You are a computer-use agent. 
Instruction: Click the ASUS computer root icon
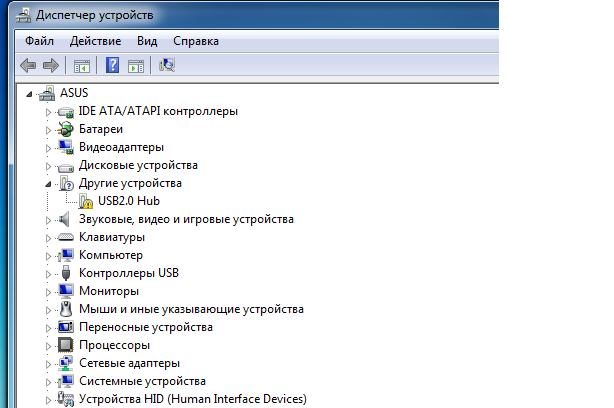(x=47, y=93)
